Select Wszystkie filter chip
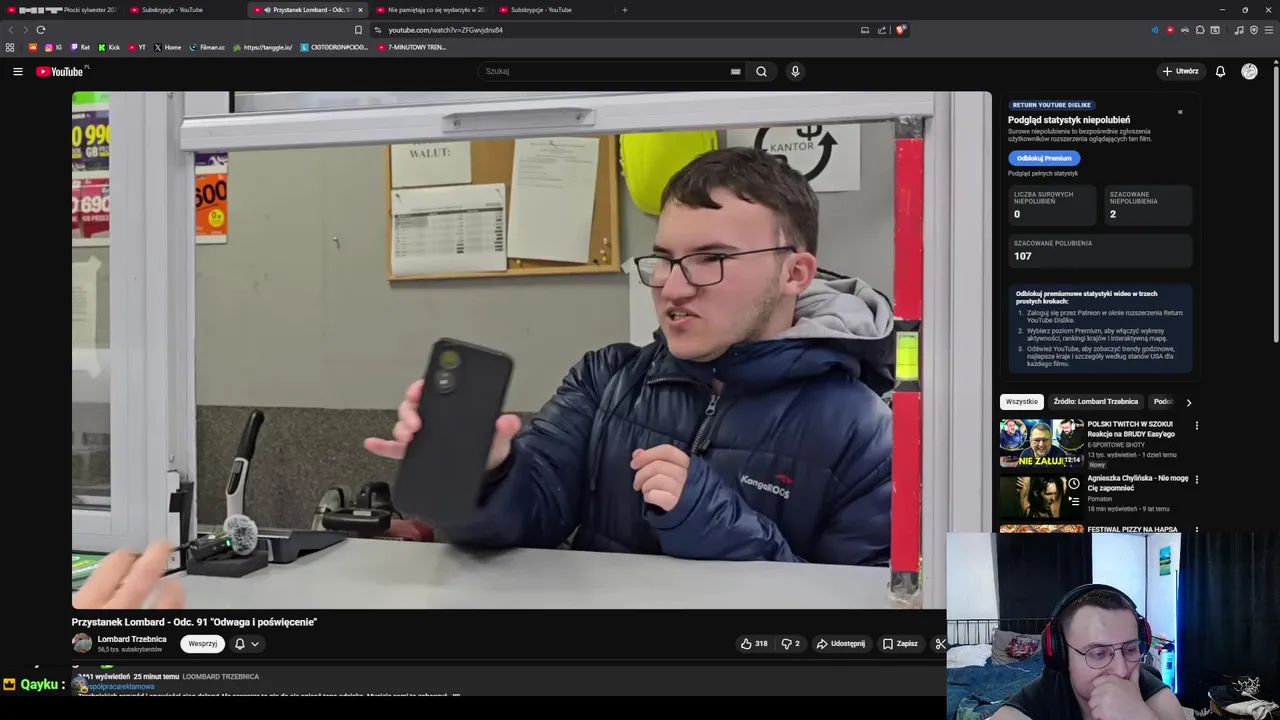 pos(1022,402)
